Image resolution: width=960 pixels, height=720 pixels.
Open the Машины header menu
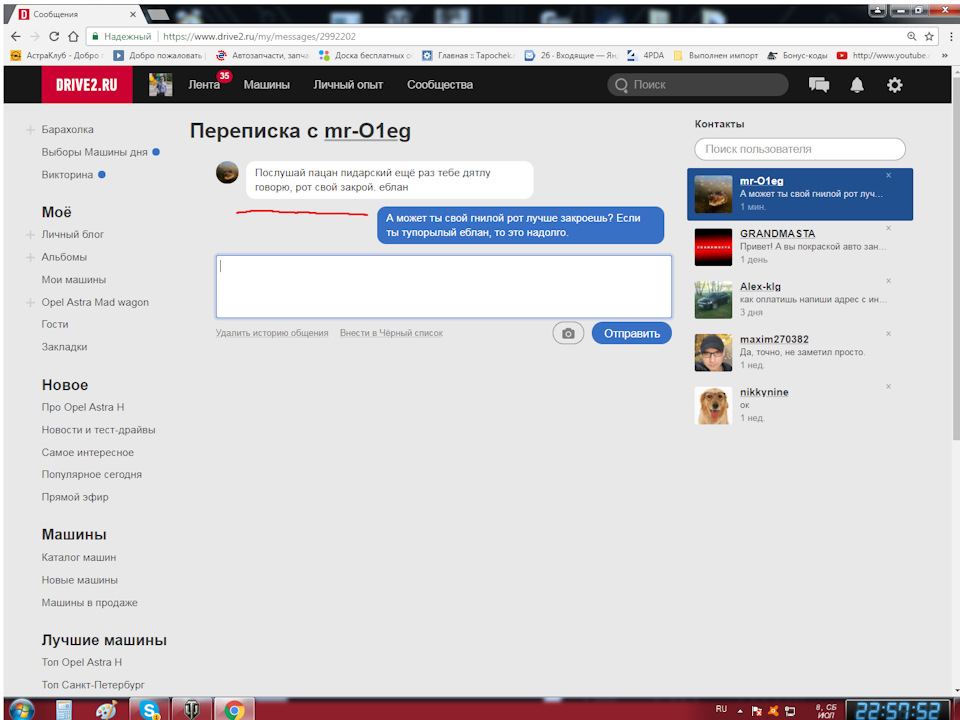pyautogui.click(x=266, y=85)
